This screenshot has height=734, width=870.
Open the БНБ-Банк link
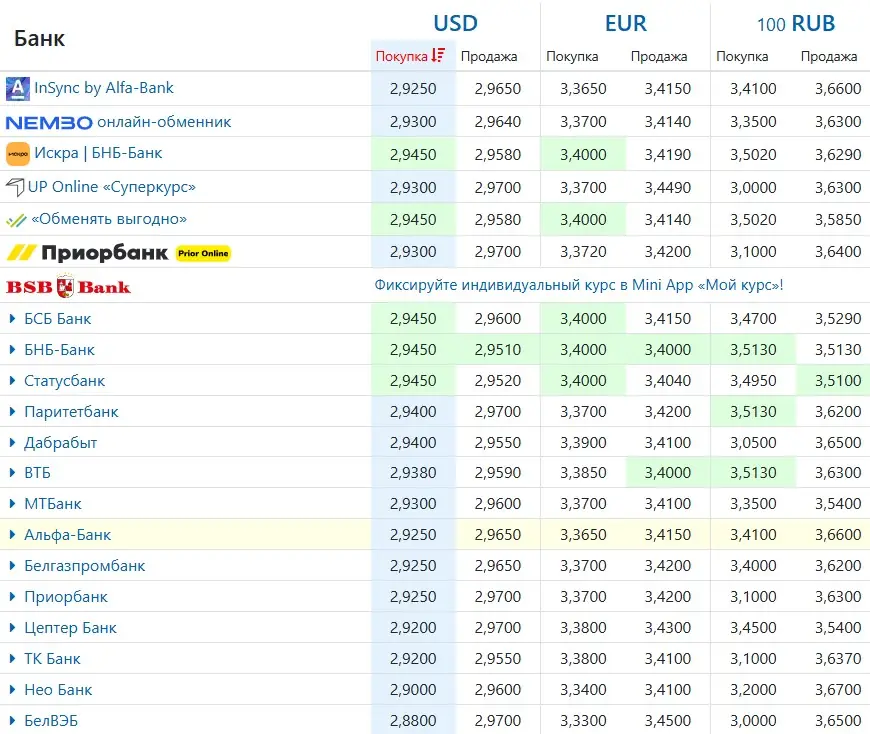59,350
